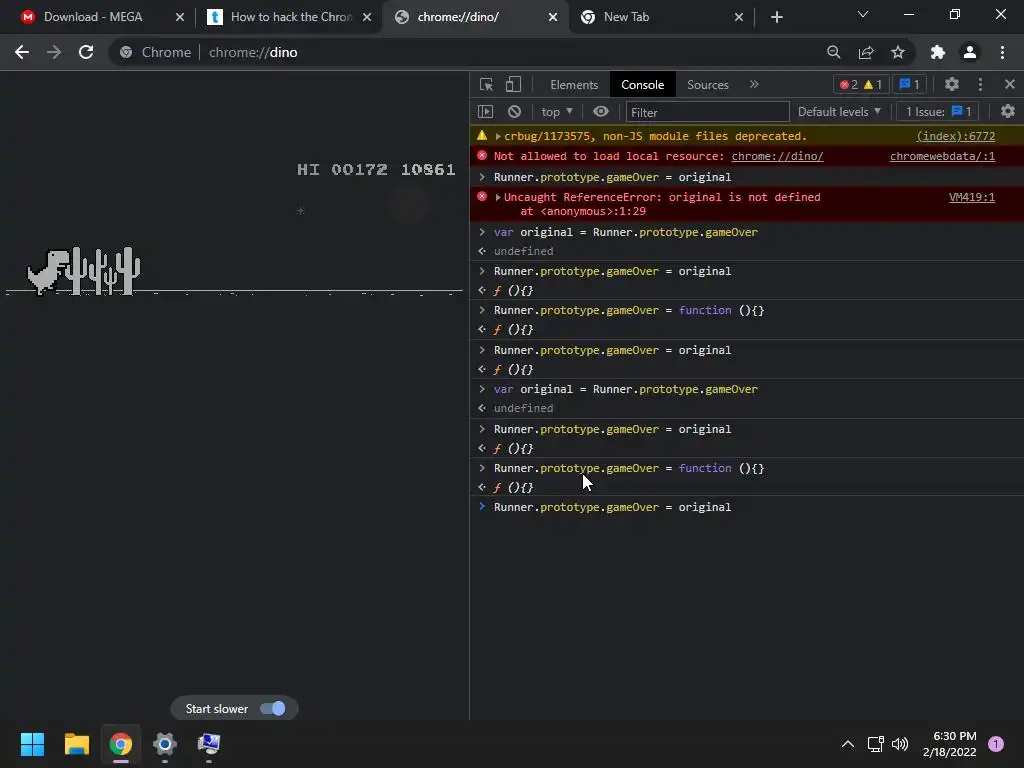The height and width of the screenshot is (768, 1024).
Task: Focus the console Filter field
Action: [x=707, y=112]
